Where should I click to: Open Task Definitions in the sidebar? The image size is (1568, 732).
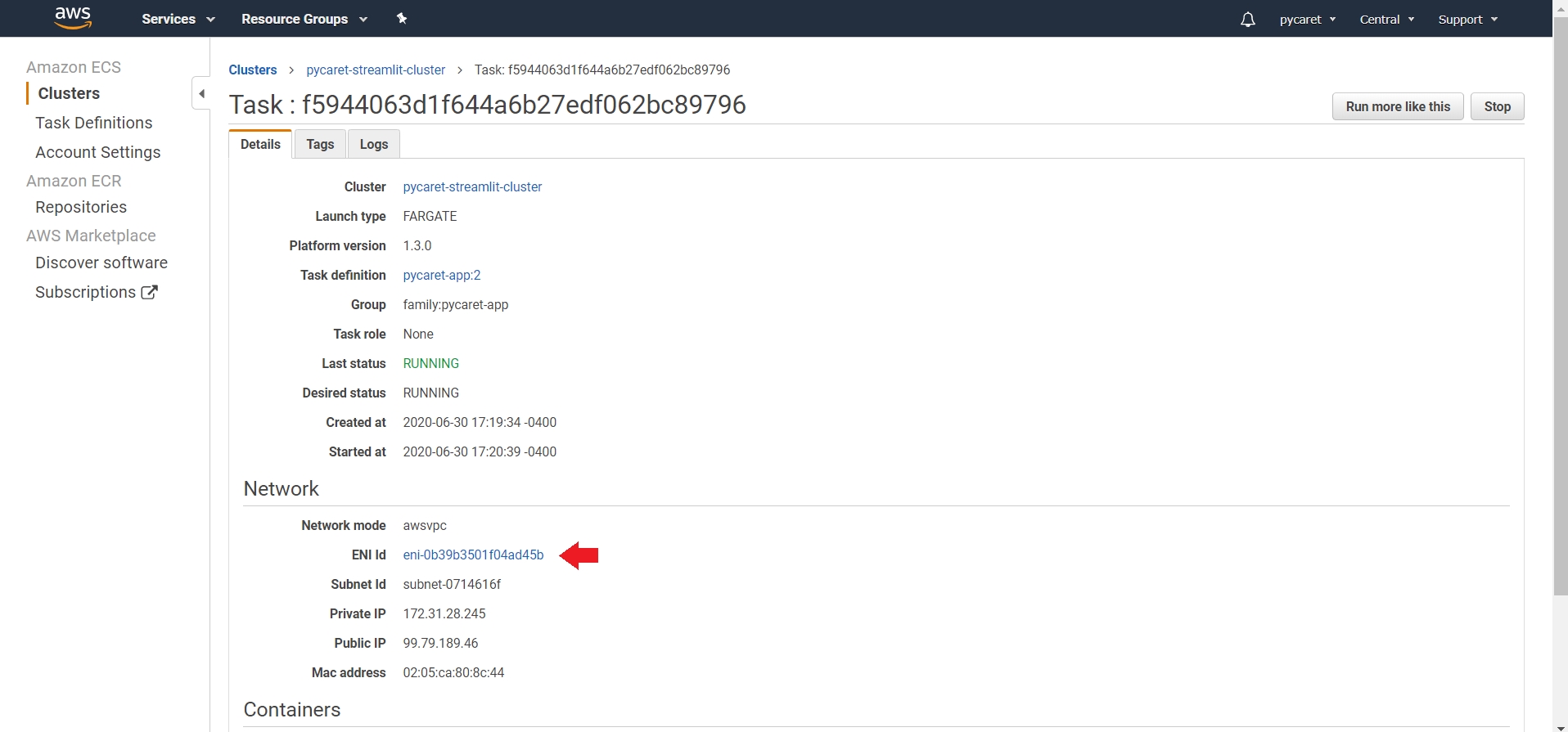click(93, 123)
